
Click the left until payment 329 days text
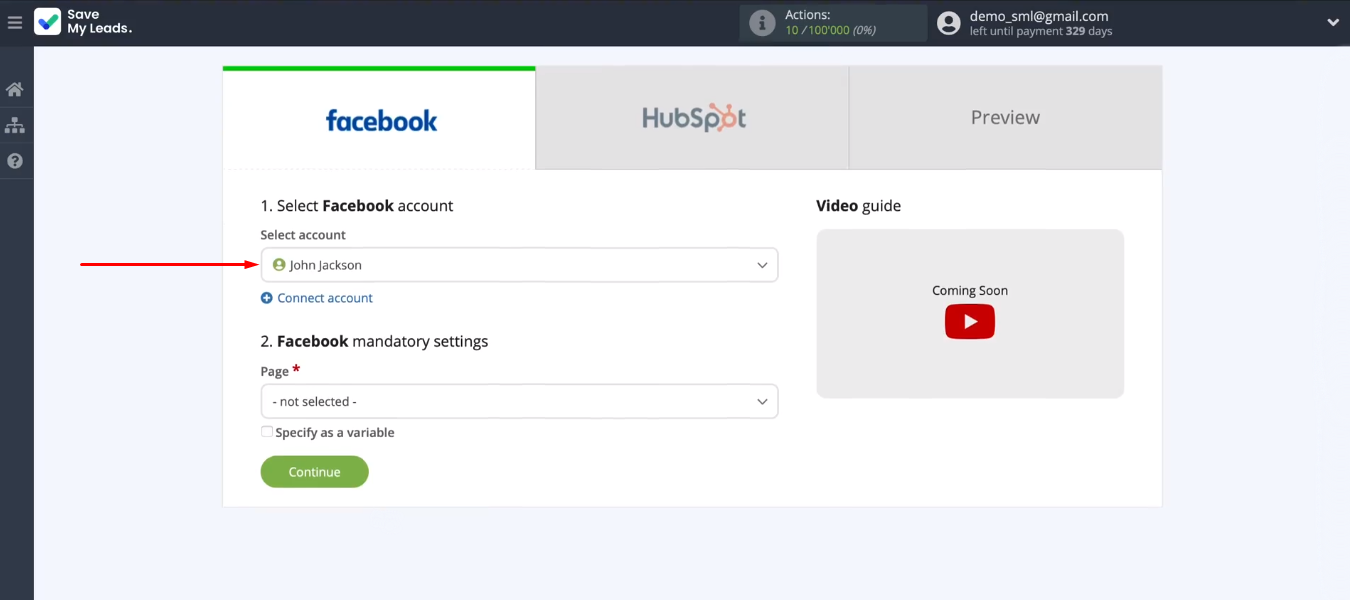[1041, 32]
